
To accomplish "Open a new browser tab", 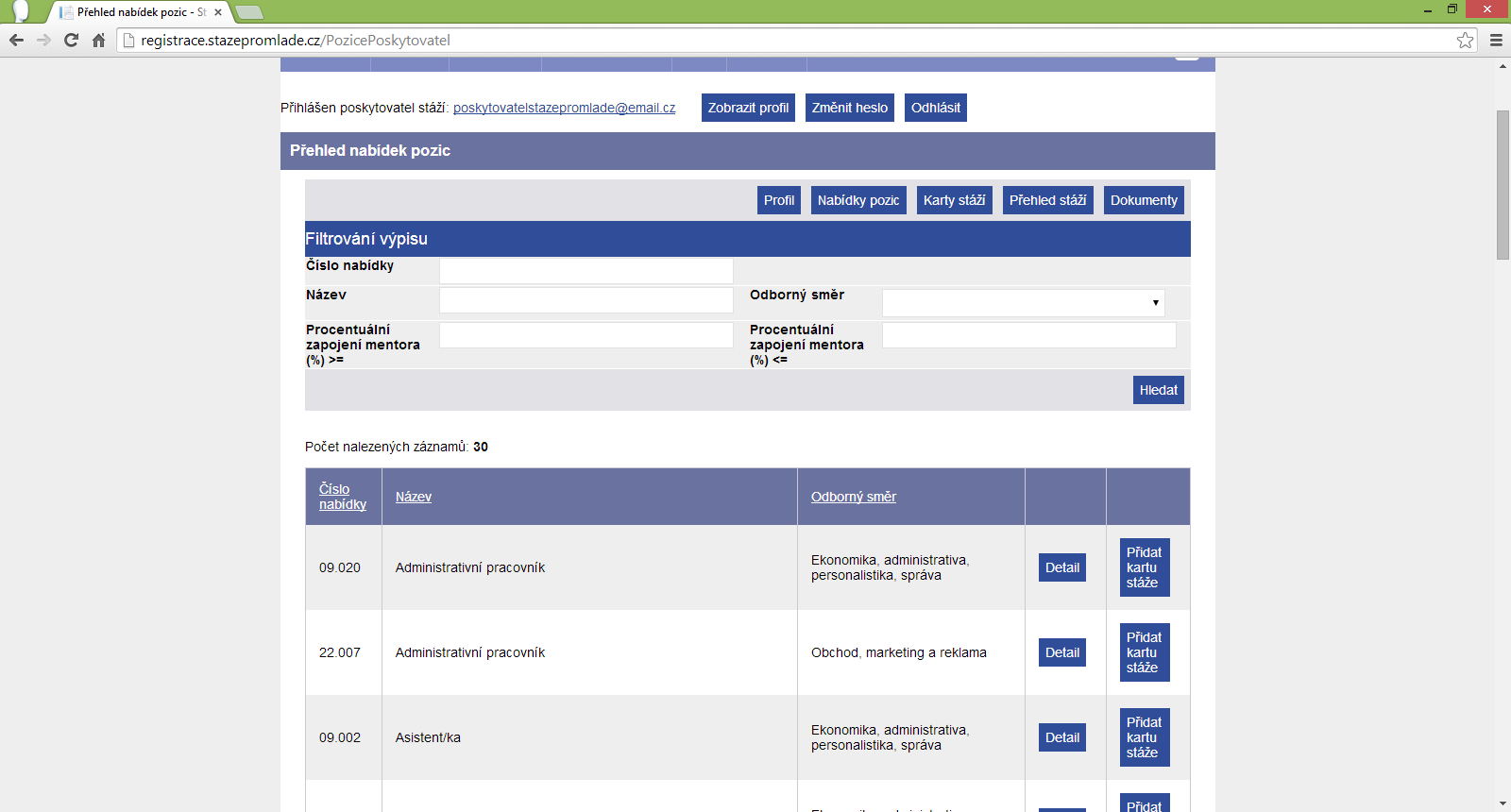I will click(249, 12).
